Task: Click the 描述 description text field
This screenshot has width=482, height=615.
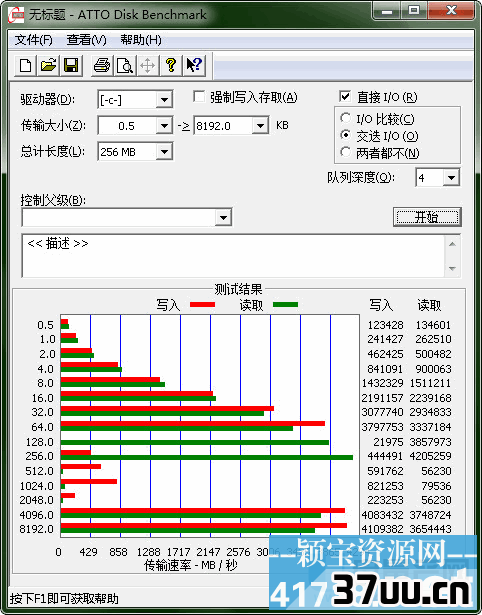Action: 234,256
